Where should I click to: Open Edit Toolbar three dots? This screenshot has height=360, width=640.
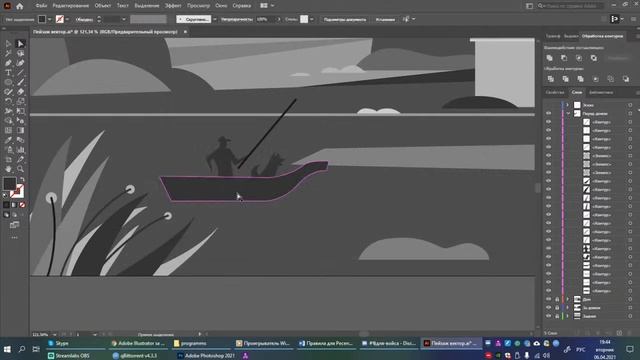tap(14, 238)
